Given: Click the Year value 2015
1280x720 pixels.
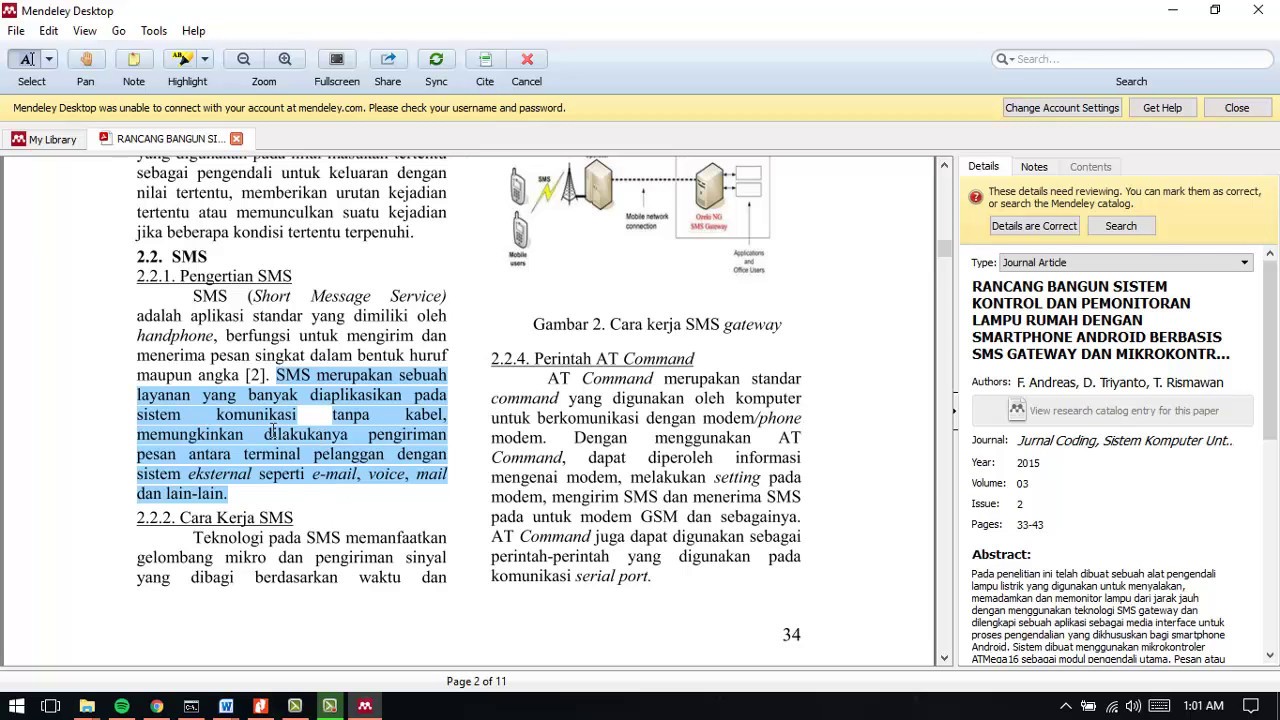Looking at the screenshot, I should click(1028, 464).
